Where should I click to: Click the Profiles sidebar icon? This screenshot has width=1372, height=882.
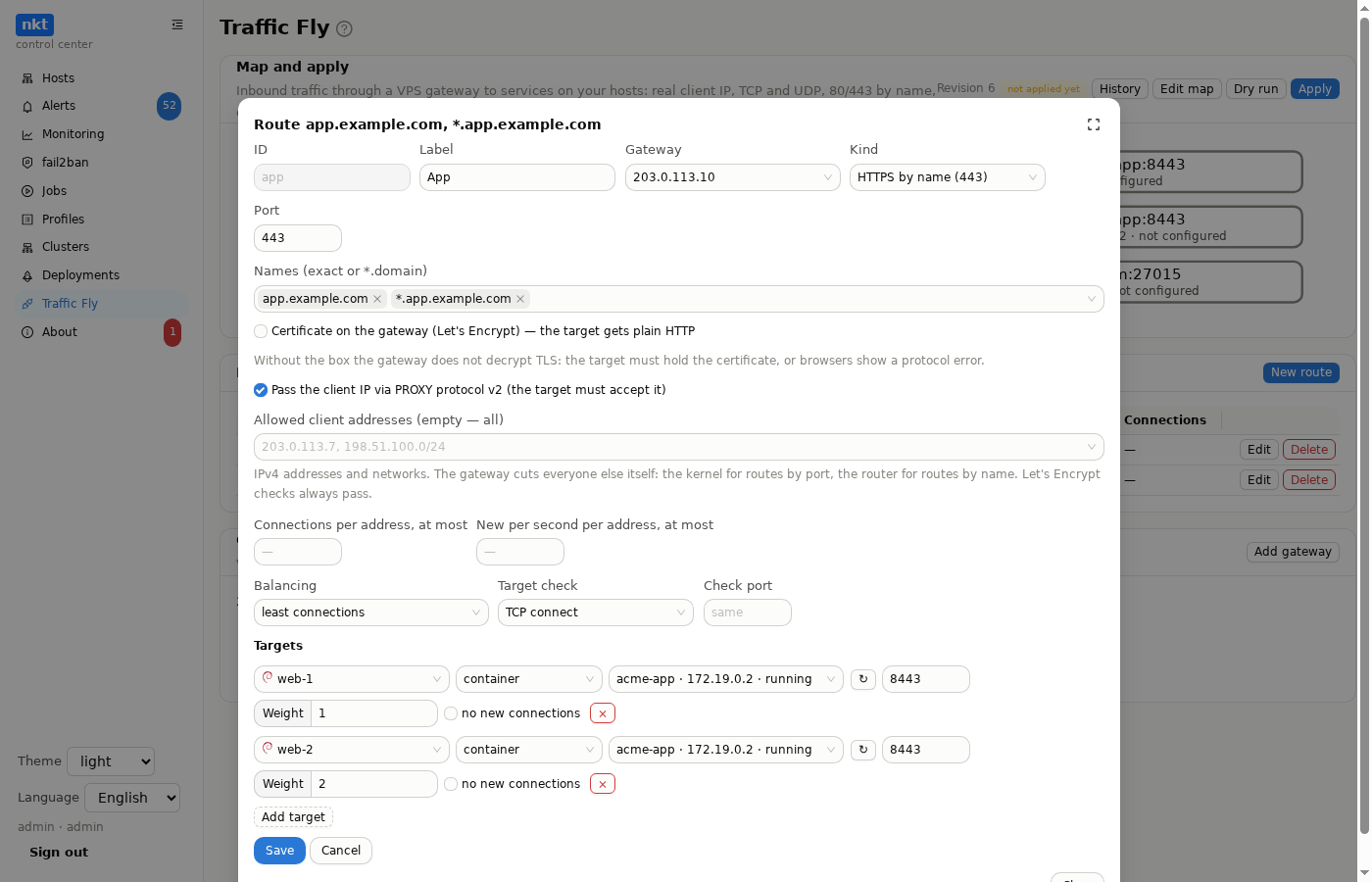click(x=27, y=220)
